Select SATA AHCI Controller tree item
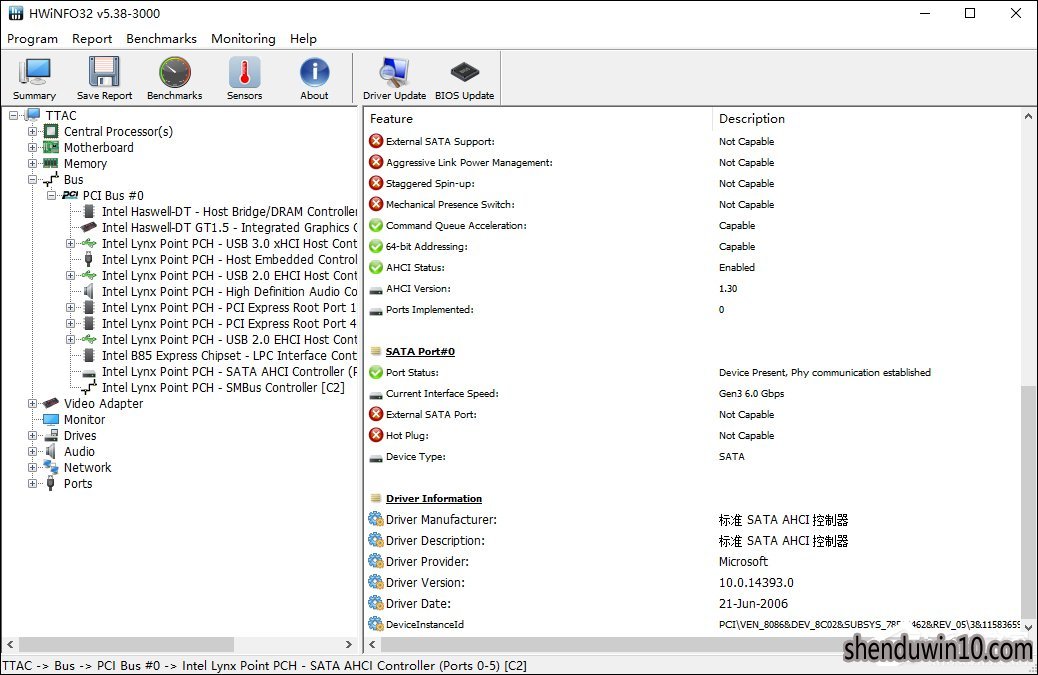1038x675 pixels. [229, 371]
